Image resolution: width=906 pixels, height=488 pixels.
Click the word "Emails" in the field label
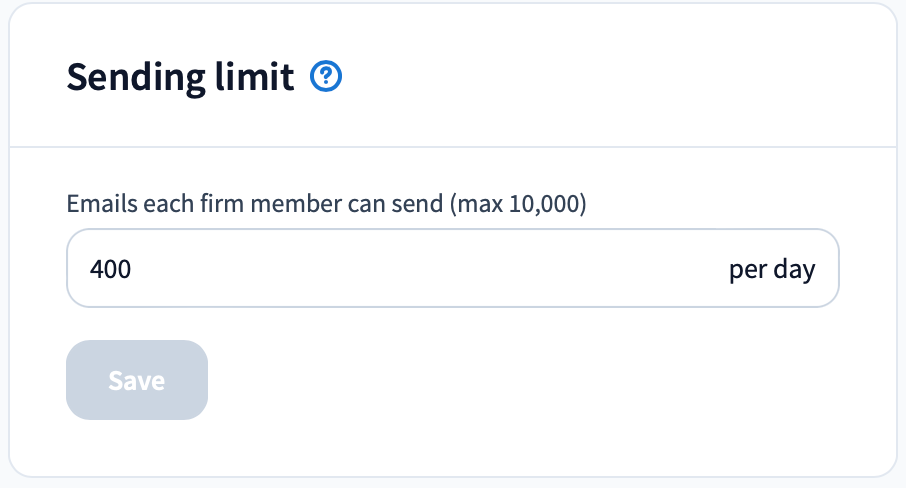pos(95,205)
